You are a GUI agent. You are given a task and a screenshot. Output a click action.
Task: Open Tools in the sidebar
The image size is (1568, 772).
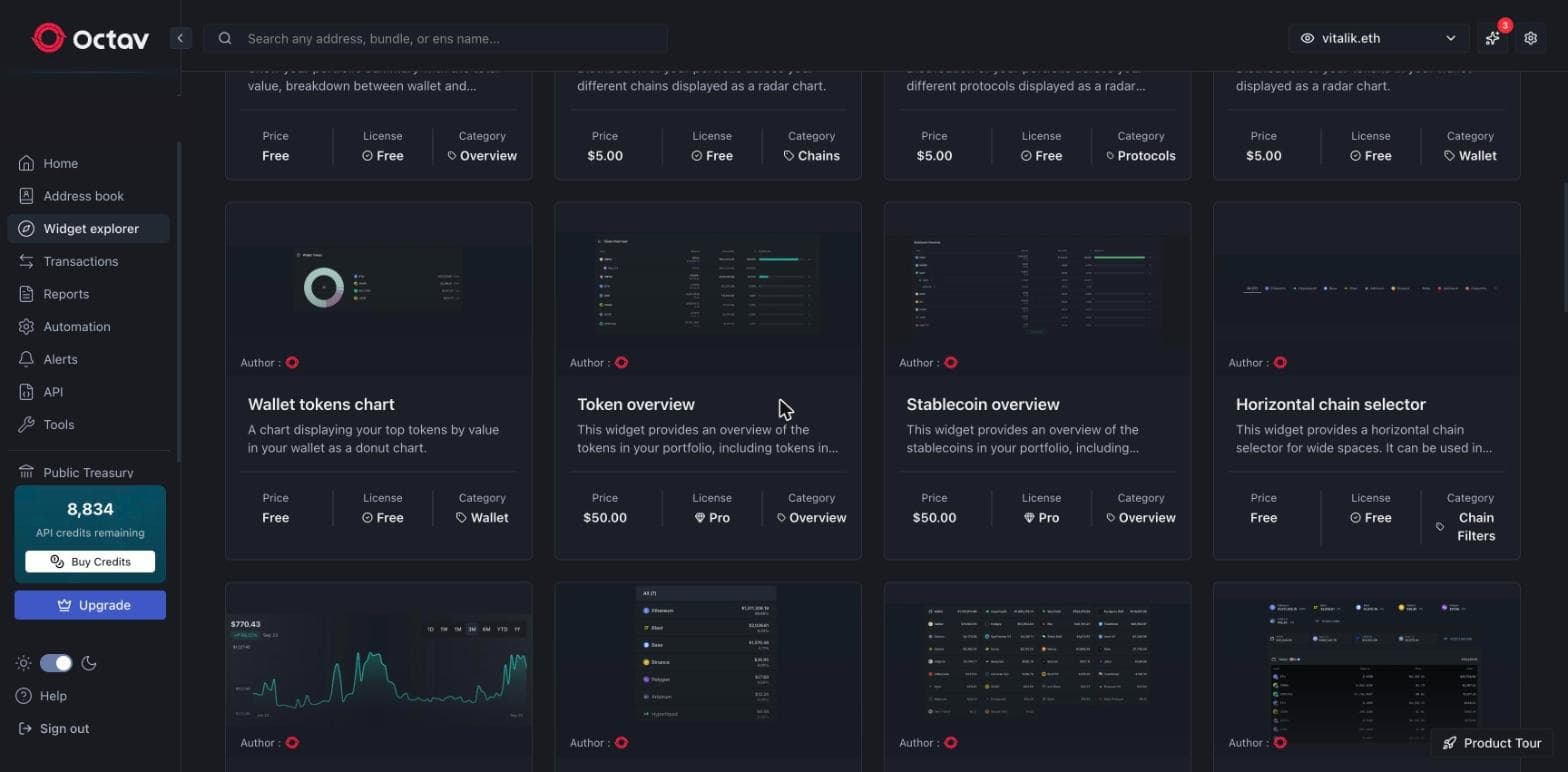tap(88, 424)
